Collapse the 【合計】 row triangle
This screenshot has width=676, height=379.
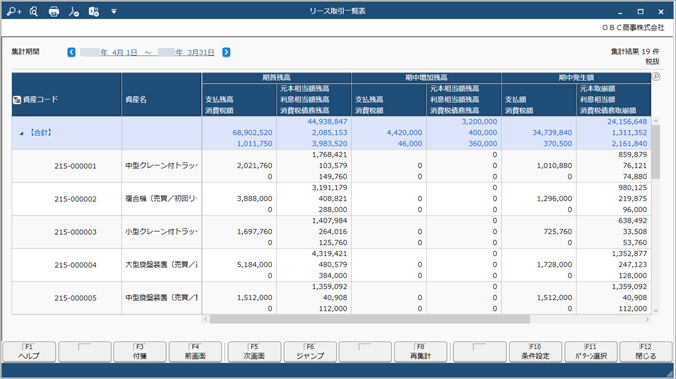pos(21,133)
